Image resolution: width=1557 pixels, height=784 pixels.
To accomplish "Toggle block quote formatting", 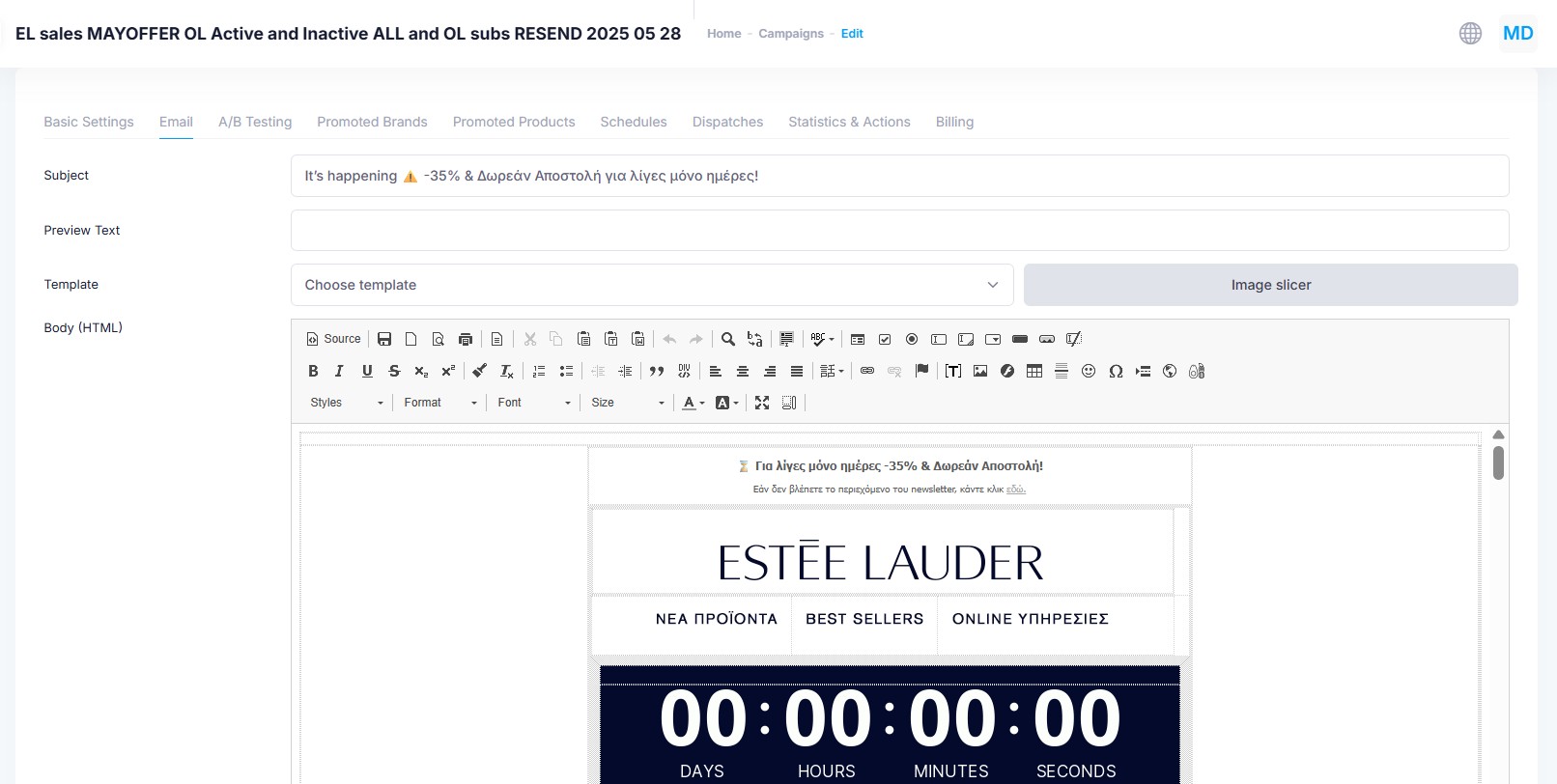I will tap(657, 371).
